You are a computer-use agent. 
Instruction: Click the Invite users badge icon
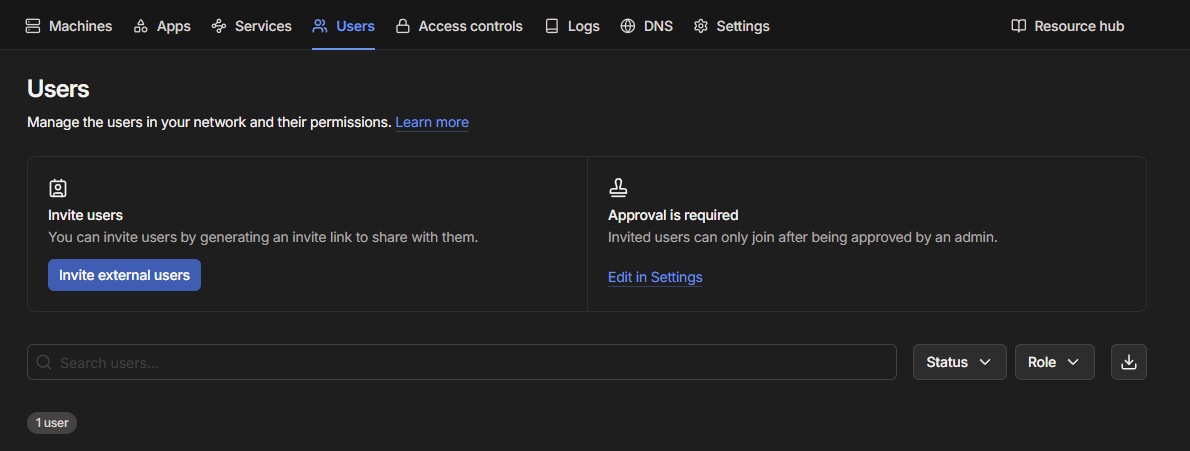[x=58, y=188]
